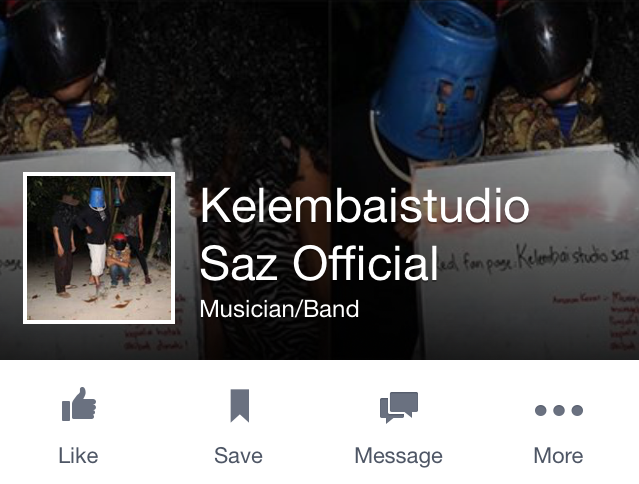639x484 pixels.
Task: Select the "Kelembaistudio" page title line
Action: 364,206
